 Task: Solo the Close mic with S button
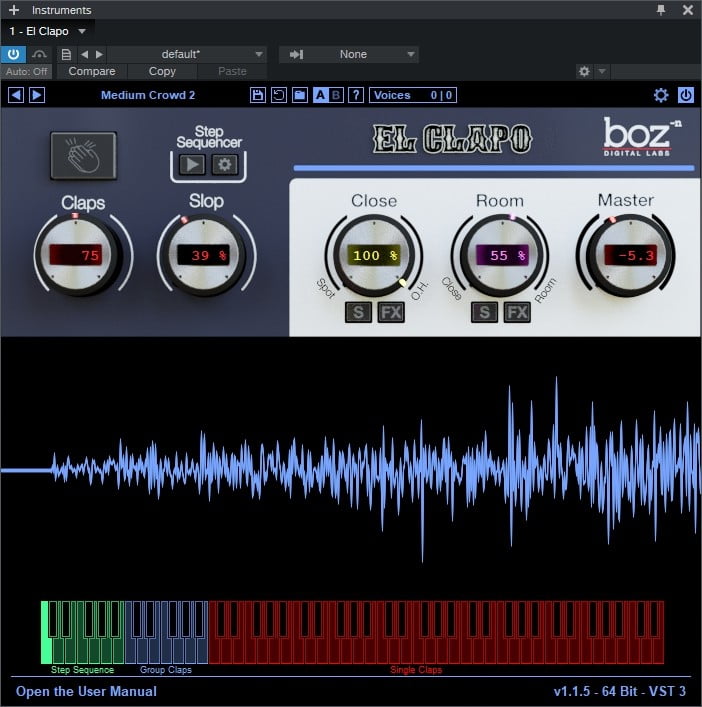tap(358, 312)
